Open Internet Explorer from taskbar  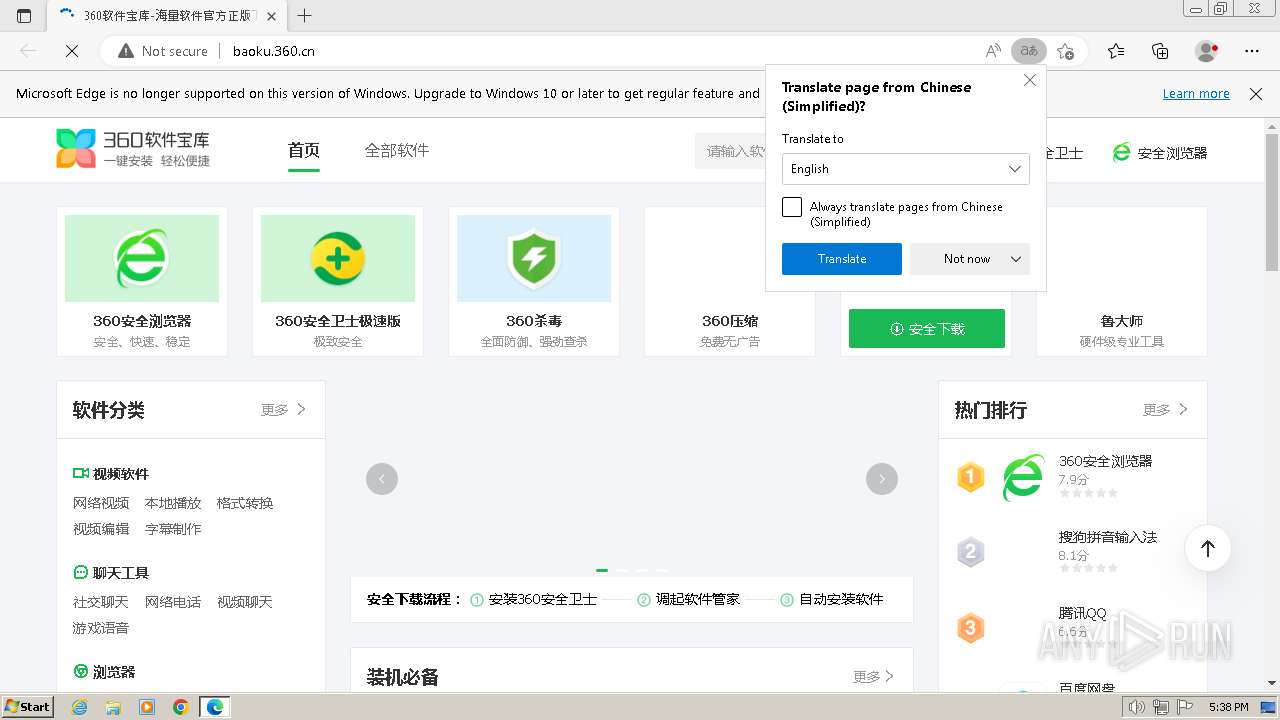[80, 707]
